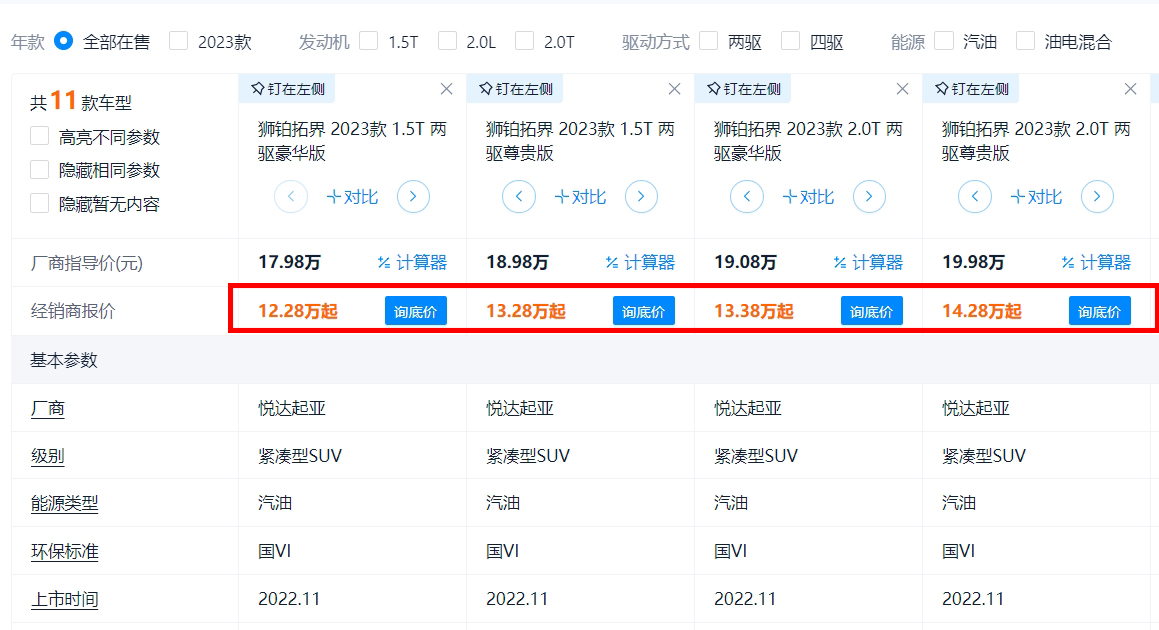Remove the 1.5T 两驱尊贵版 column
The width and height of the screenshot is (1159, 630).
point(674,89)
